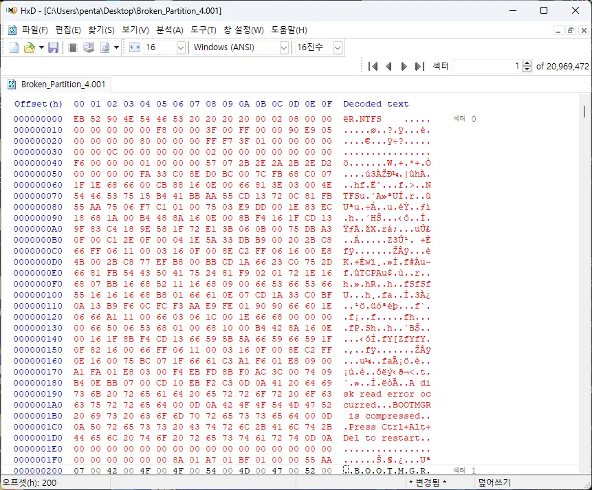Click the 0F column header
592x490 pixels.
click(x=327, y=104)
